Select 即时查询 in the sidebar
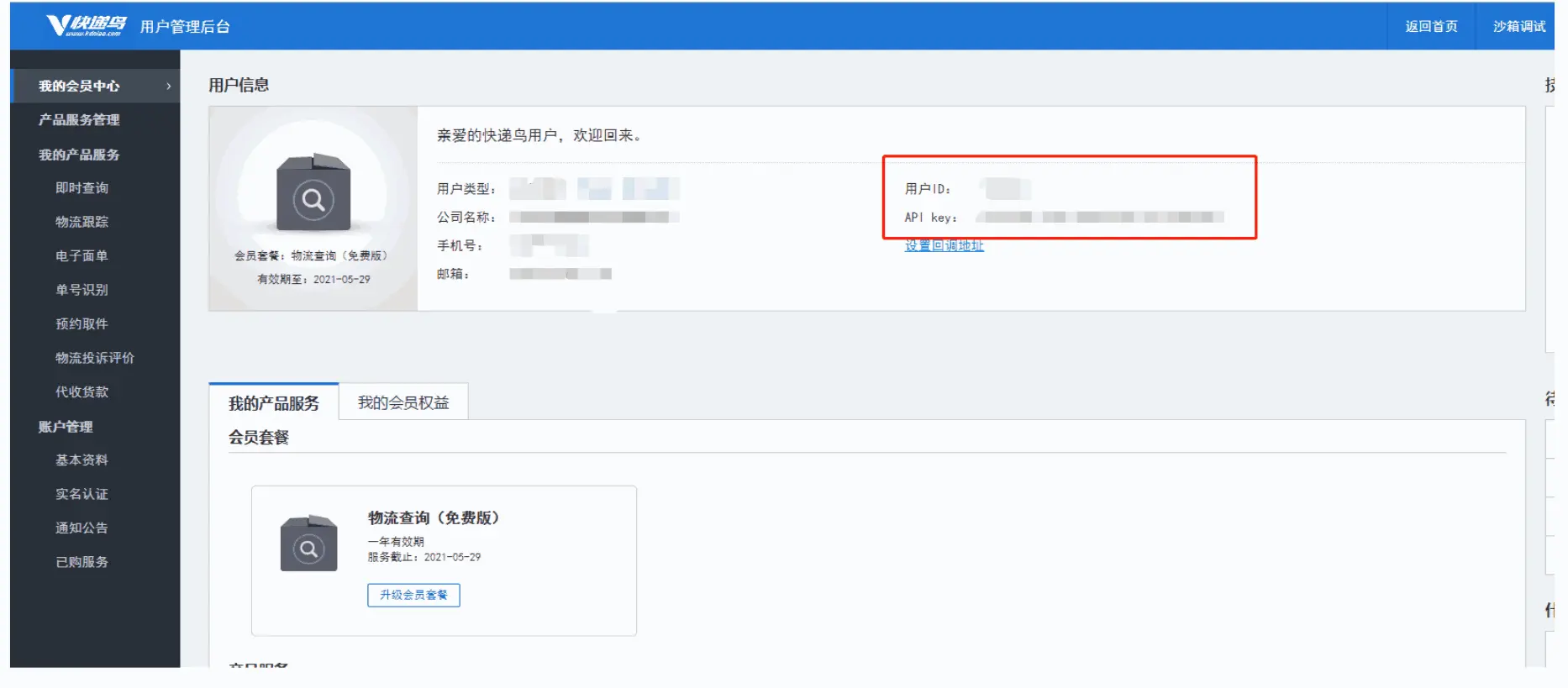 pyautogui.click(x=82, y=188)
